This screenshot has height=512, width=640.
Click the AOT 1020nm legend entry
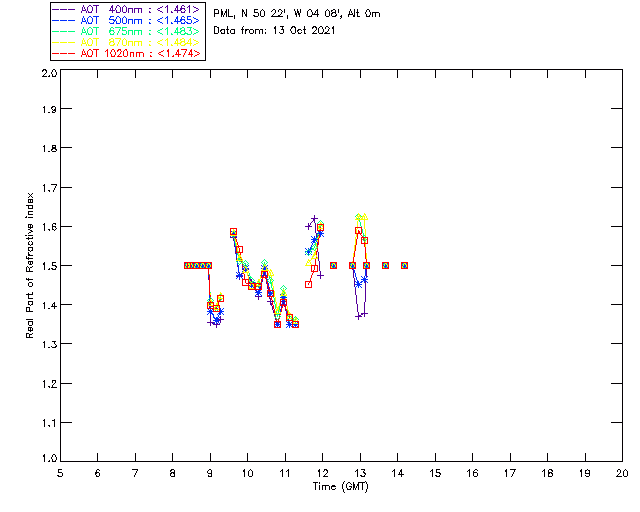click(x=126, y=53)
